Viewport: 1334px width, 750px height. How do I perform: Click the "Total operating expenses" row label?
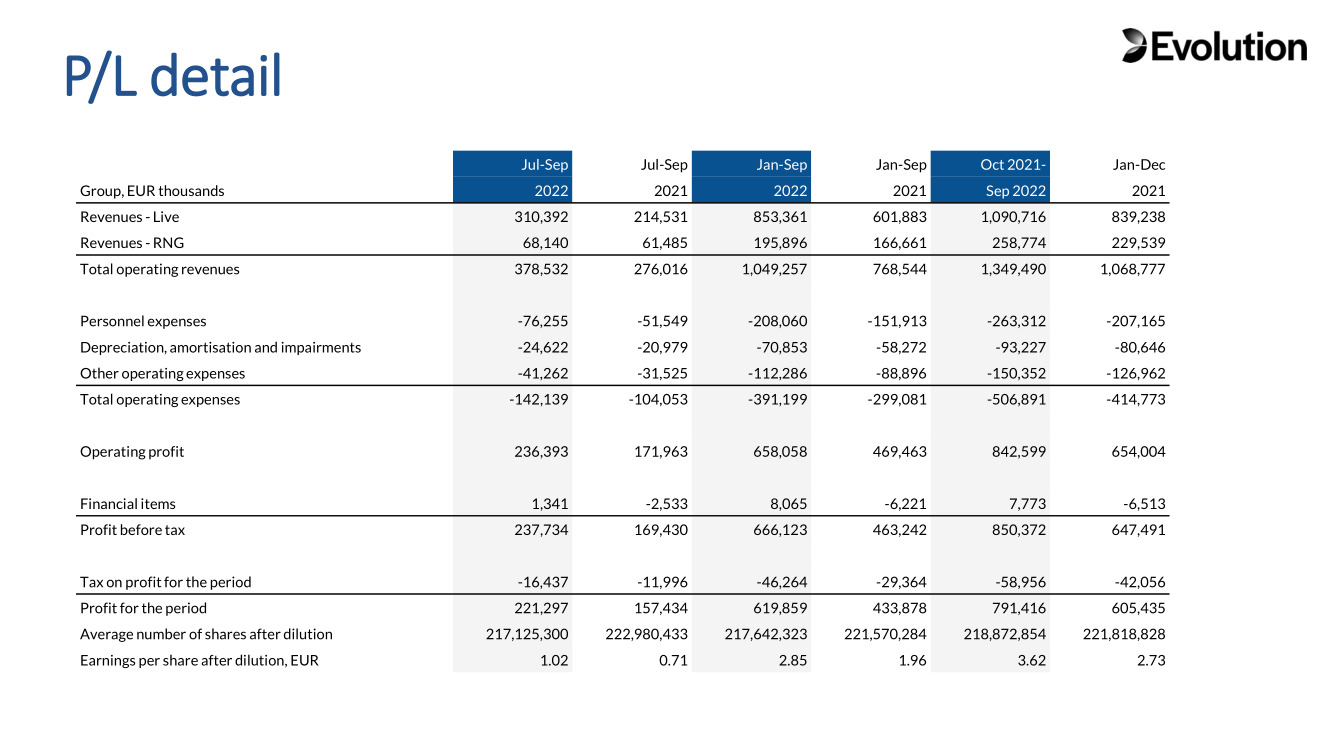tap(160, 399)
